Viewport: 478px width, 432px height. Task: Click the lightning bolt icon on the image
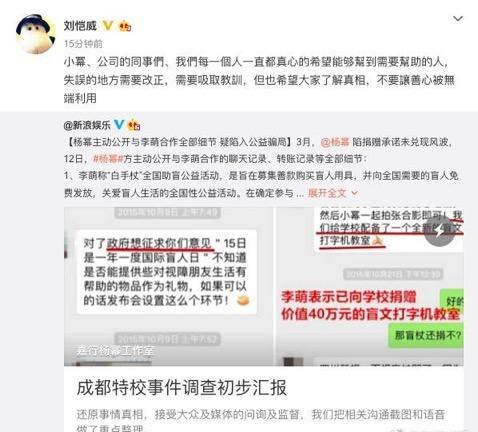[x=439, y=231]
